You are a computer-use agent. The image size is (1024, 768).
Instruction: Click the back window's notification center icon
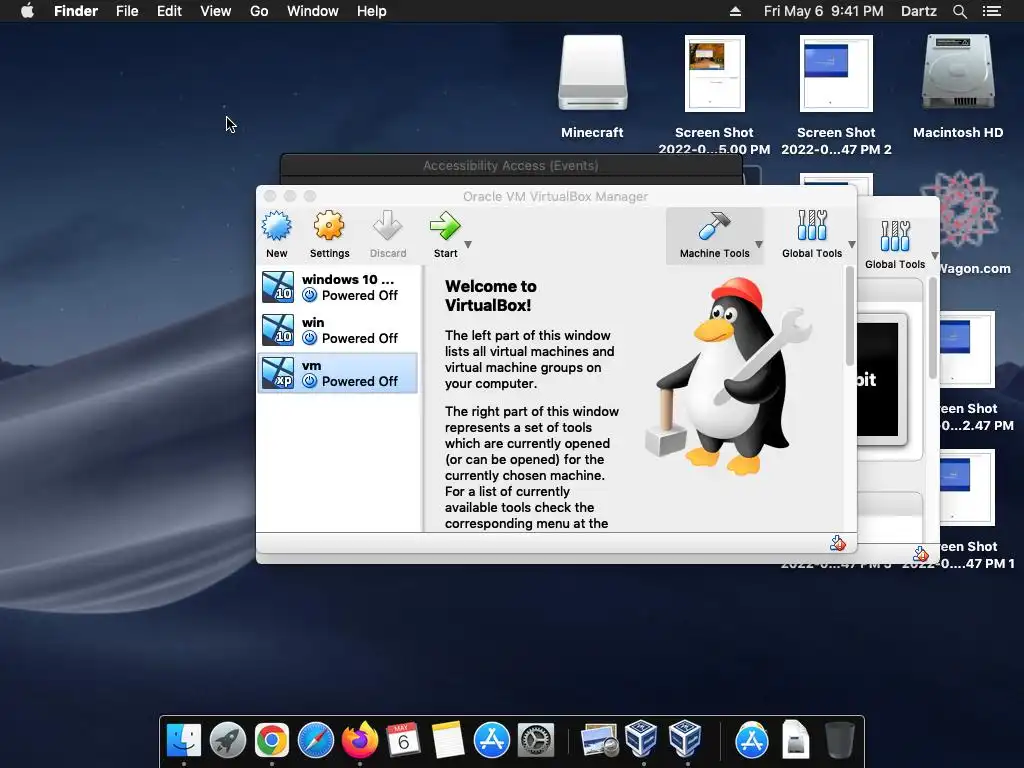tap(921, 554)
